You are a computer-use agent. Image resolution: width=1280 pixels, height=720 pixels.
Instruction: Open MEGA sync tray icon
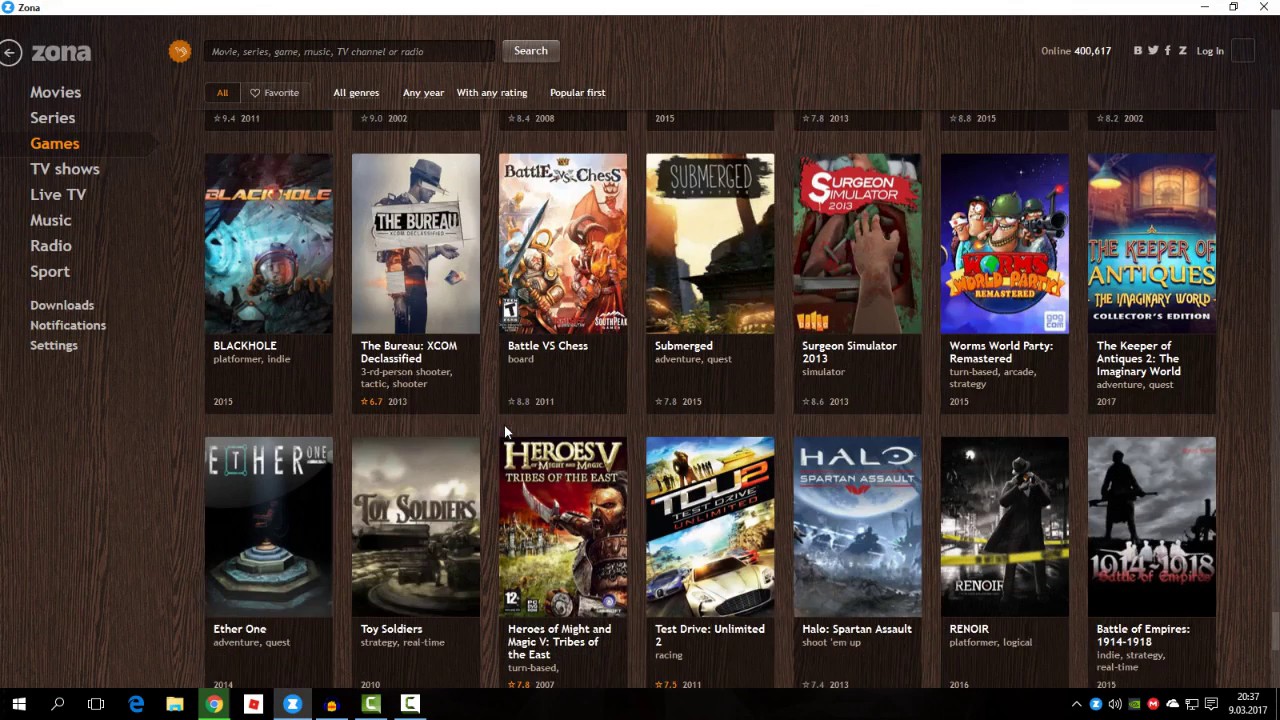click(1154, 704)
